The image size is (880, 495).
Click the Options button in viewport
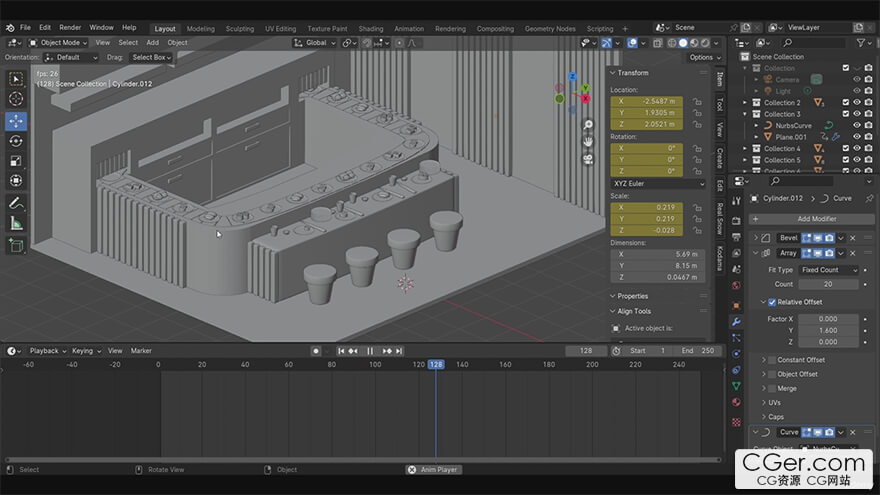(x=702, y=58)
